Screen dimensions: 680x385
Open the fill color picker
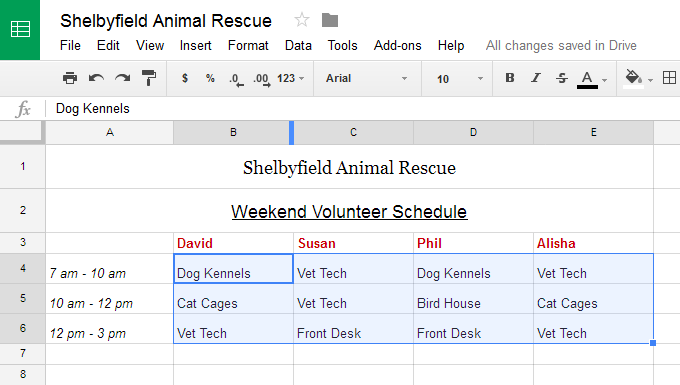(638, 78)
